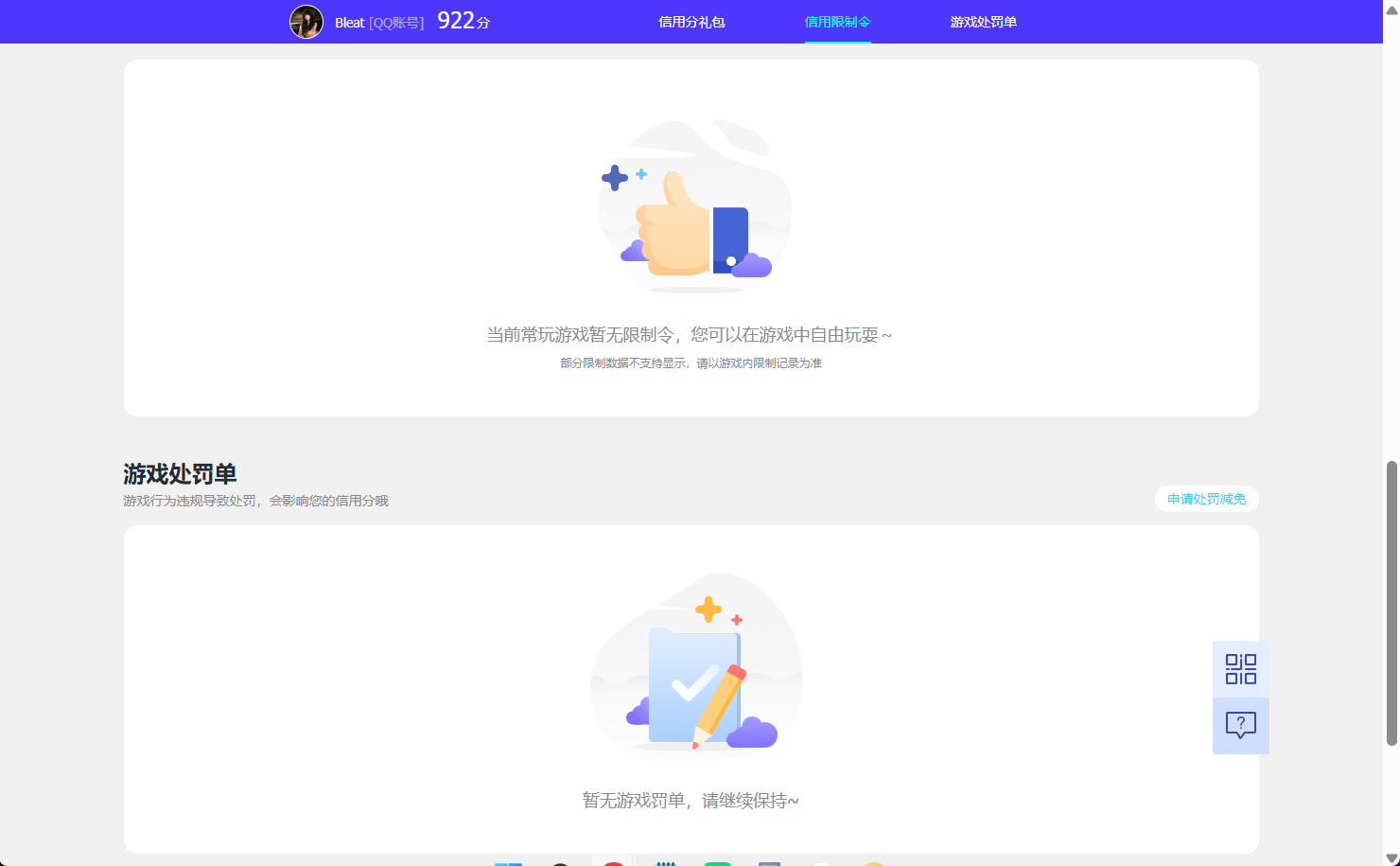Viewport: 1400px width, 866px height.
Task: Click 申请处罚减免 button
Action: coord(1206,499)
